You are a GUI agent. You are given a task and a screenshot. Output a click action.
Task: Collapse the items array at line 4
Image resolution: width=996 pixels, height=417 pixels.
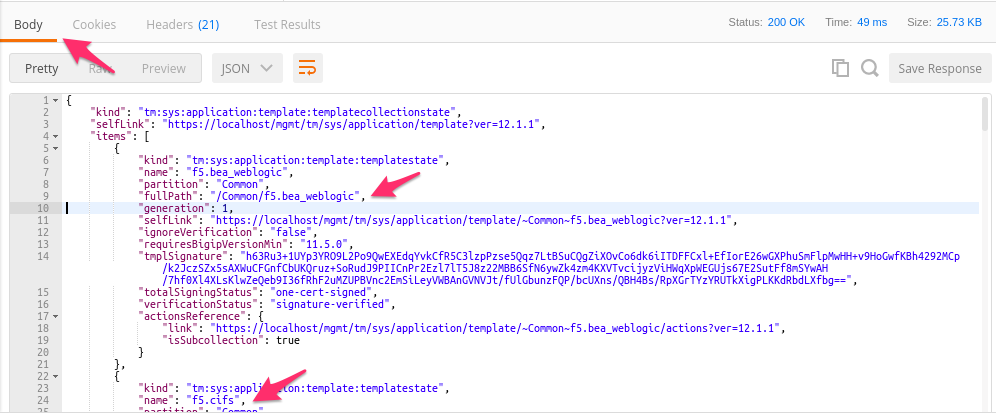click(55, 135)
